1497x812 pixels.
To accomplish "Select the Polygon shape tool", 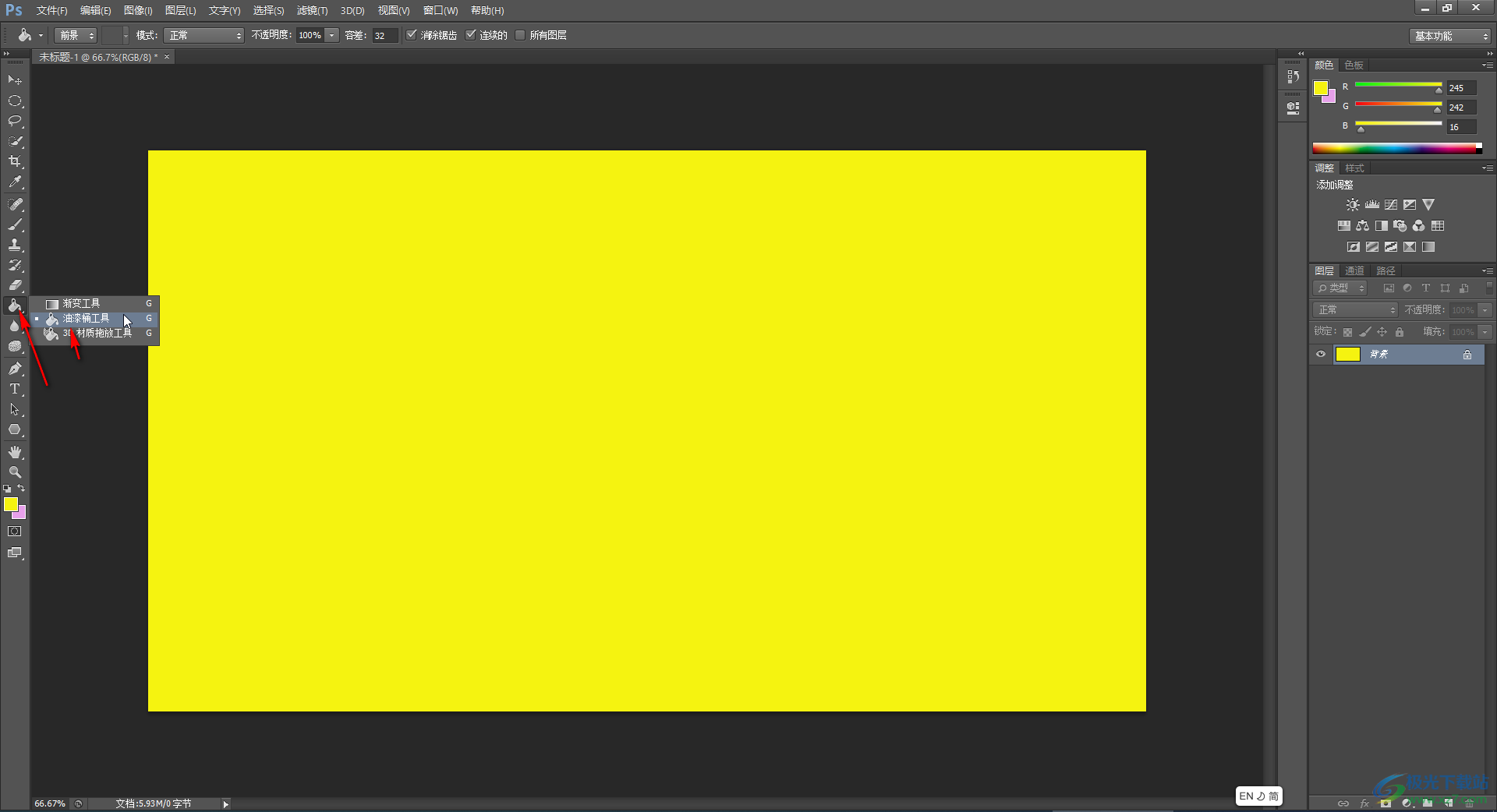I will click(15, 429).
